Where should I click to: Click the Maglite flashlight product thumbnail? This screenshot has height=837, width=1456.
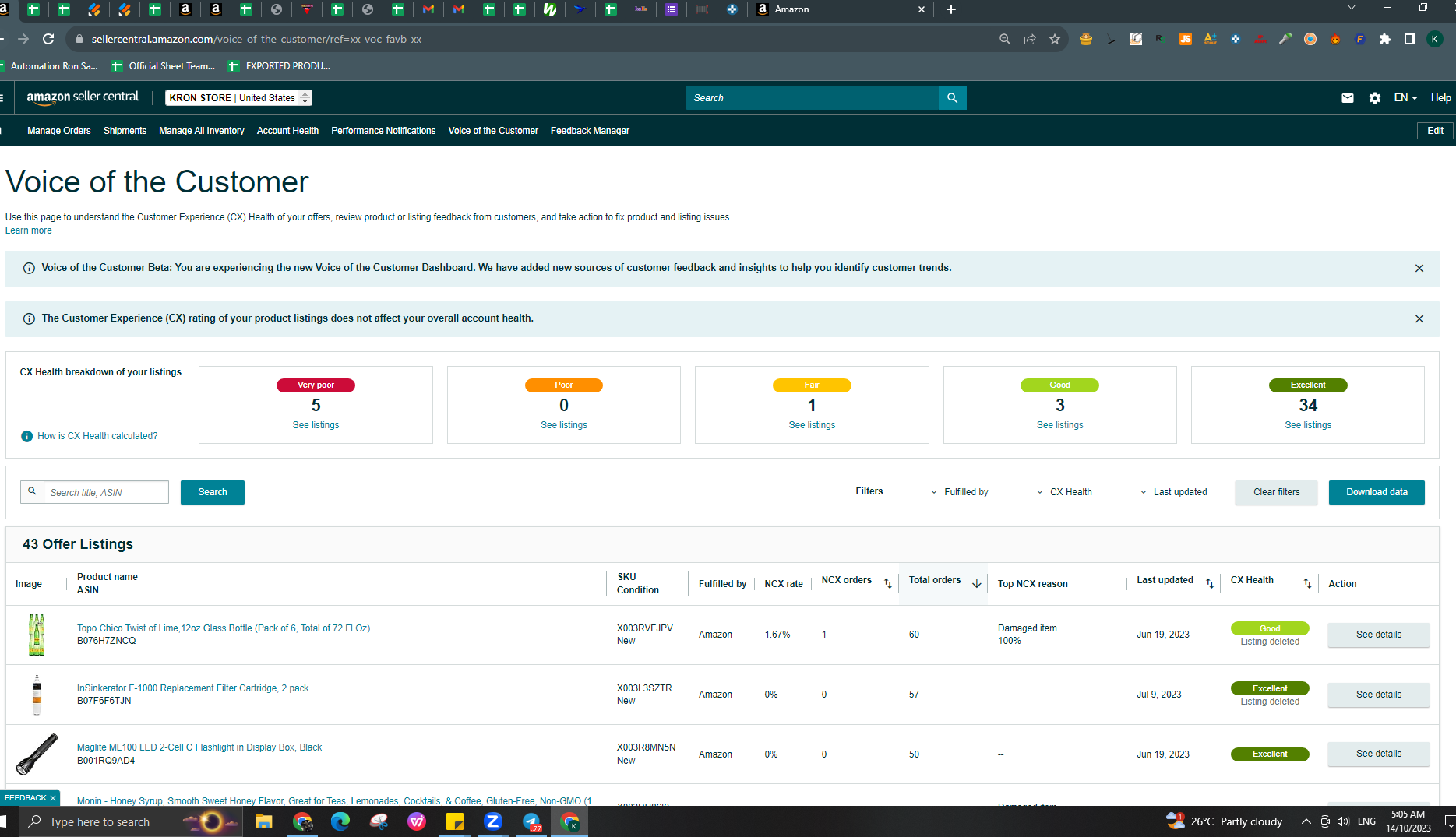(37, 754)
